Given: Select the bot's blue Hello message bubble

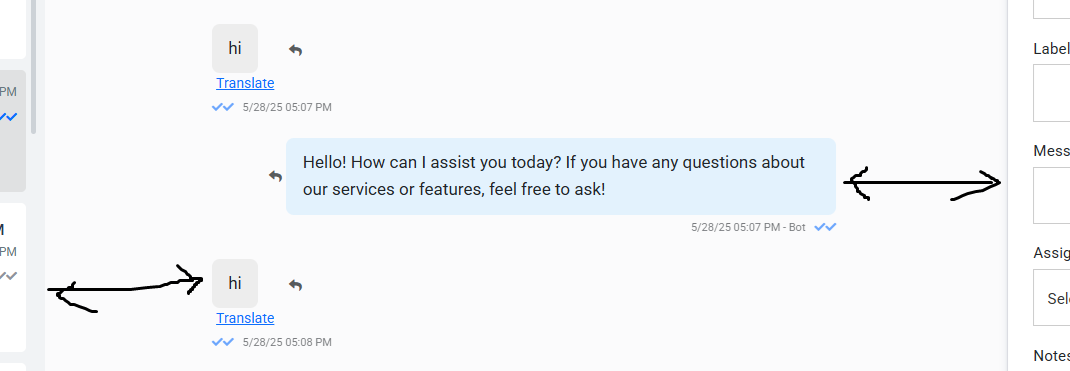Looking at the screenshot, I should [x=561, y=177].
